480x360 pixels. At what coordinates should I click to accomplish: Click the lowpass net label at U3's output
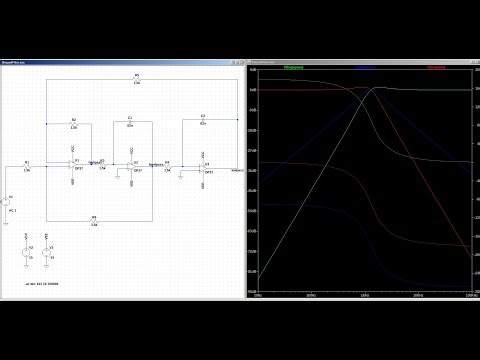237,170
